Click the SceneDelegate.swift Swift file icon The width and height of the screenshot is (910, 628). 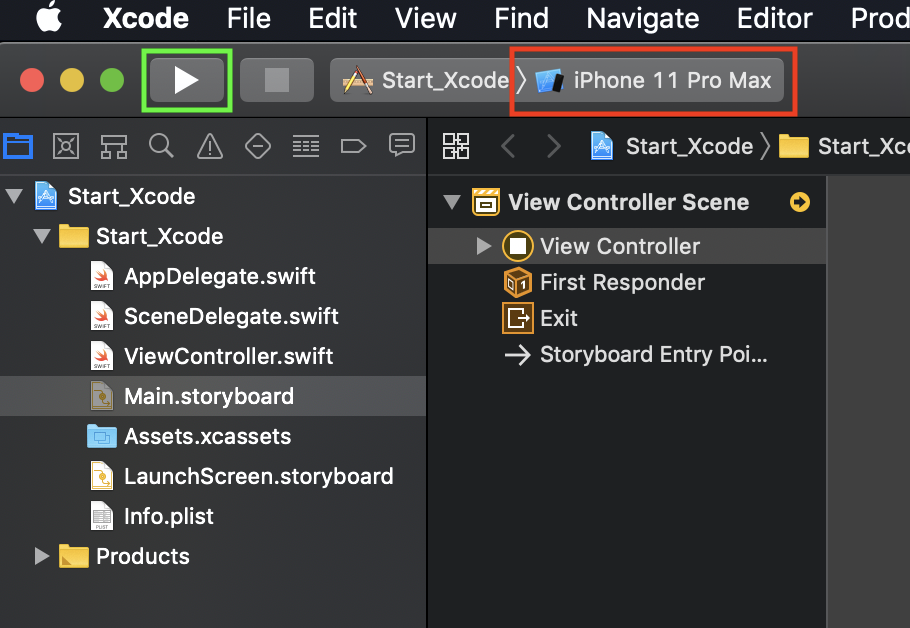tap(102, 316)
